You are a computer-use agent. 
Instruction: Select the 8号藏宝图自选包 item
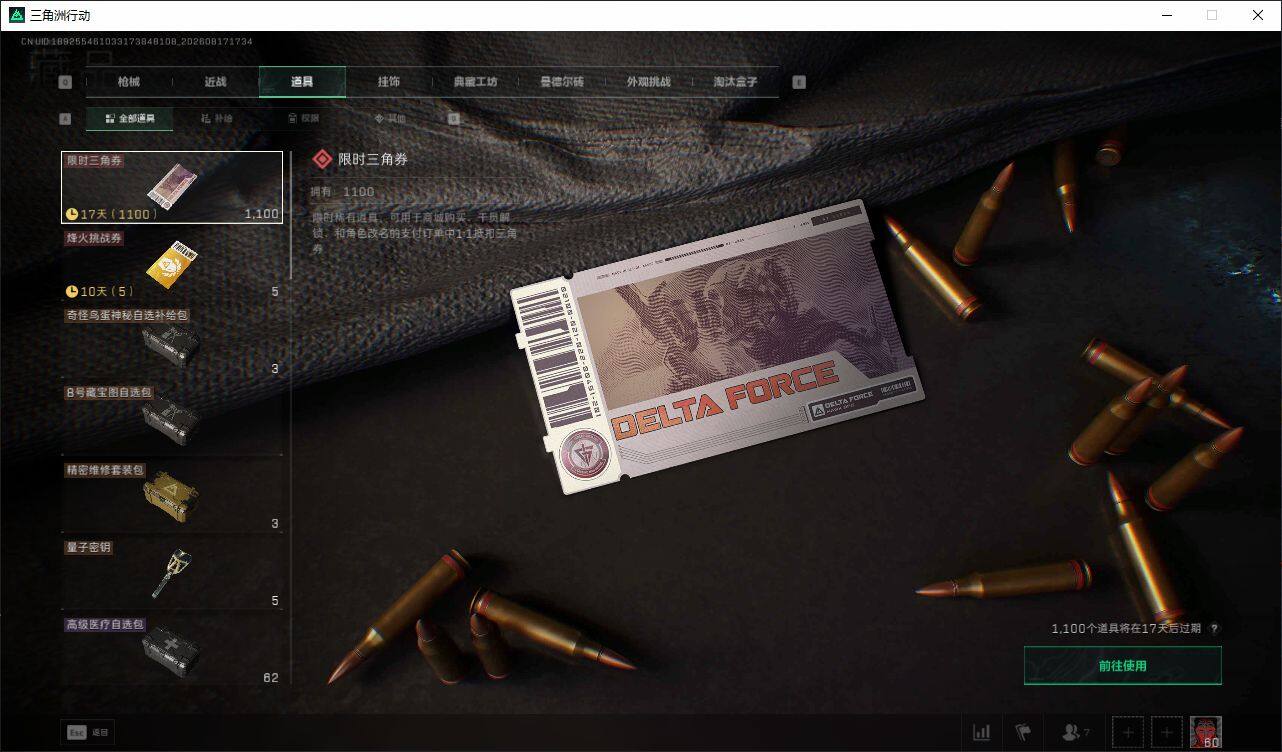click(x=172, y=420)
